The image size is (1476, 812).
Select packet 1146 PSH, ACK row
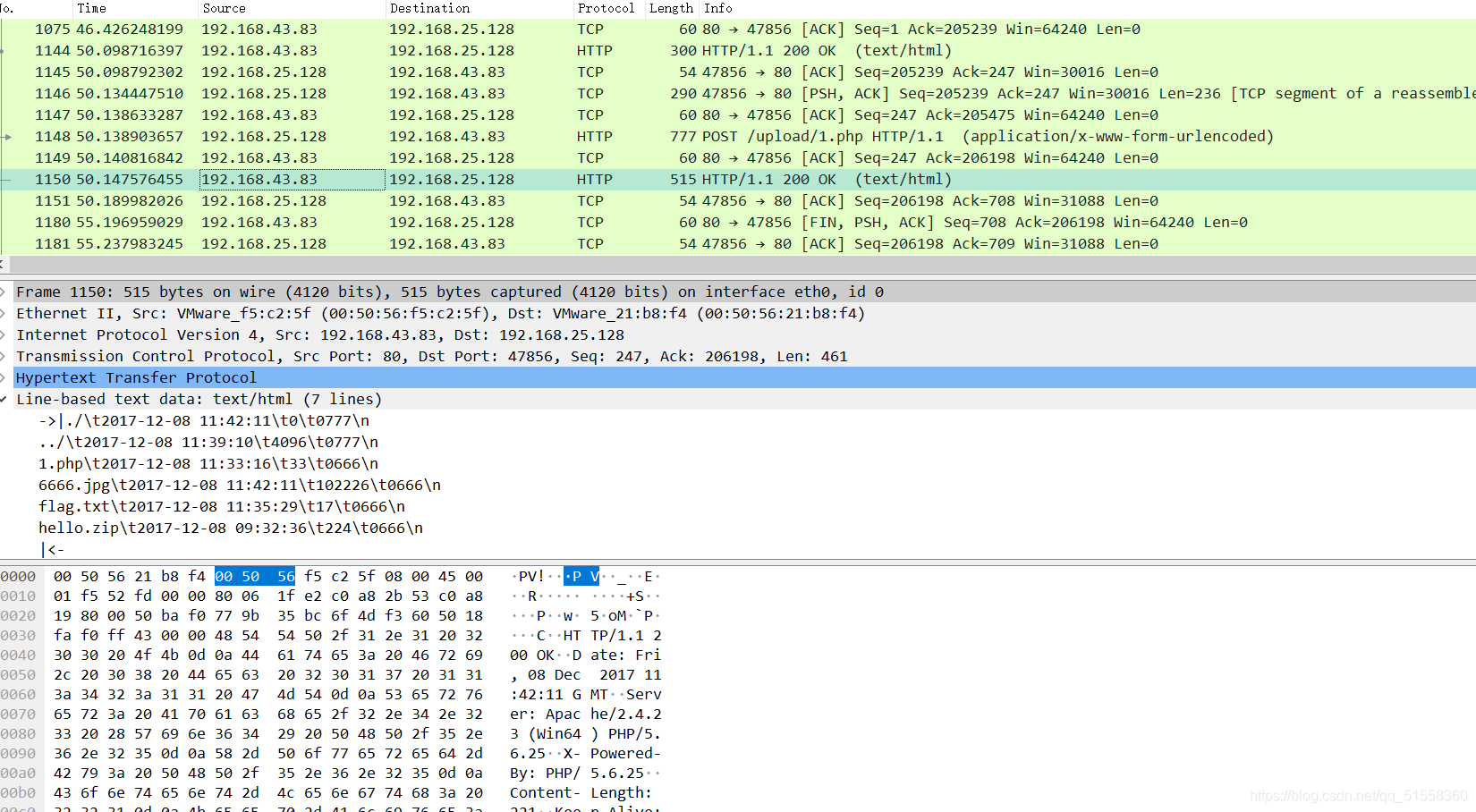[x=738, y=93]
